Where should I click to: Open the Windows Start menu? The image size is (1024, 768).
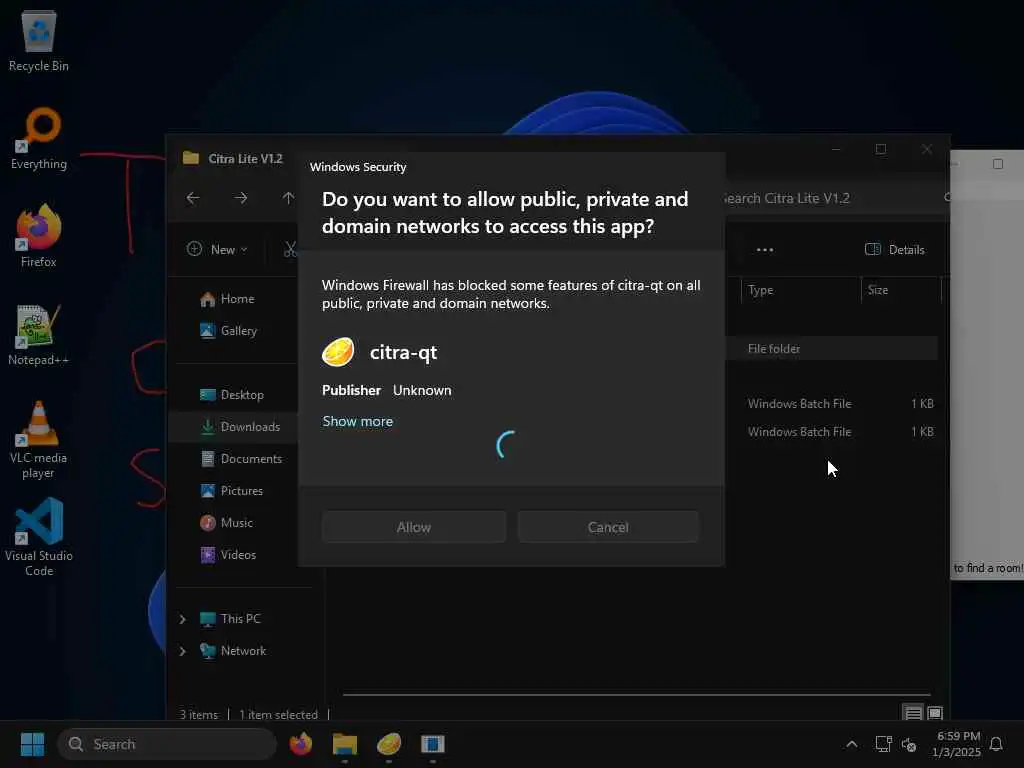point(32,744)
